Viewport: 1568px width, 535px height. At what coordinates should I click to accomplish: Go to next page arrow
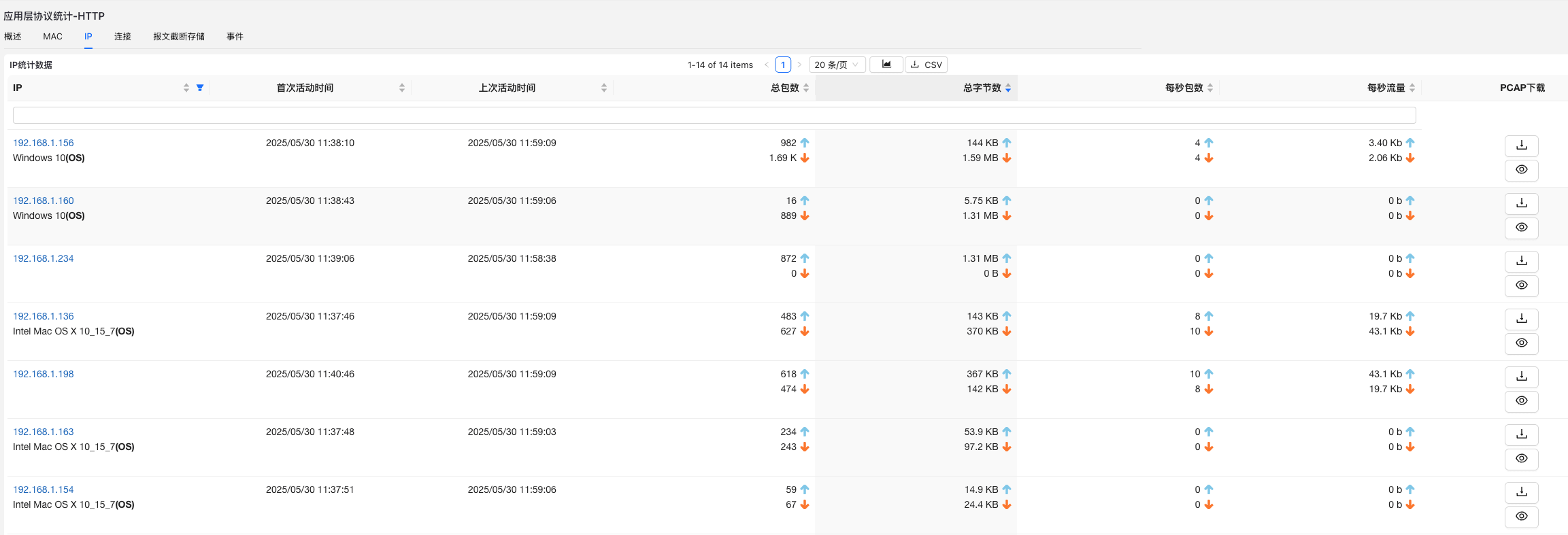coord(799,65)
